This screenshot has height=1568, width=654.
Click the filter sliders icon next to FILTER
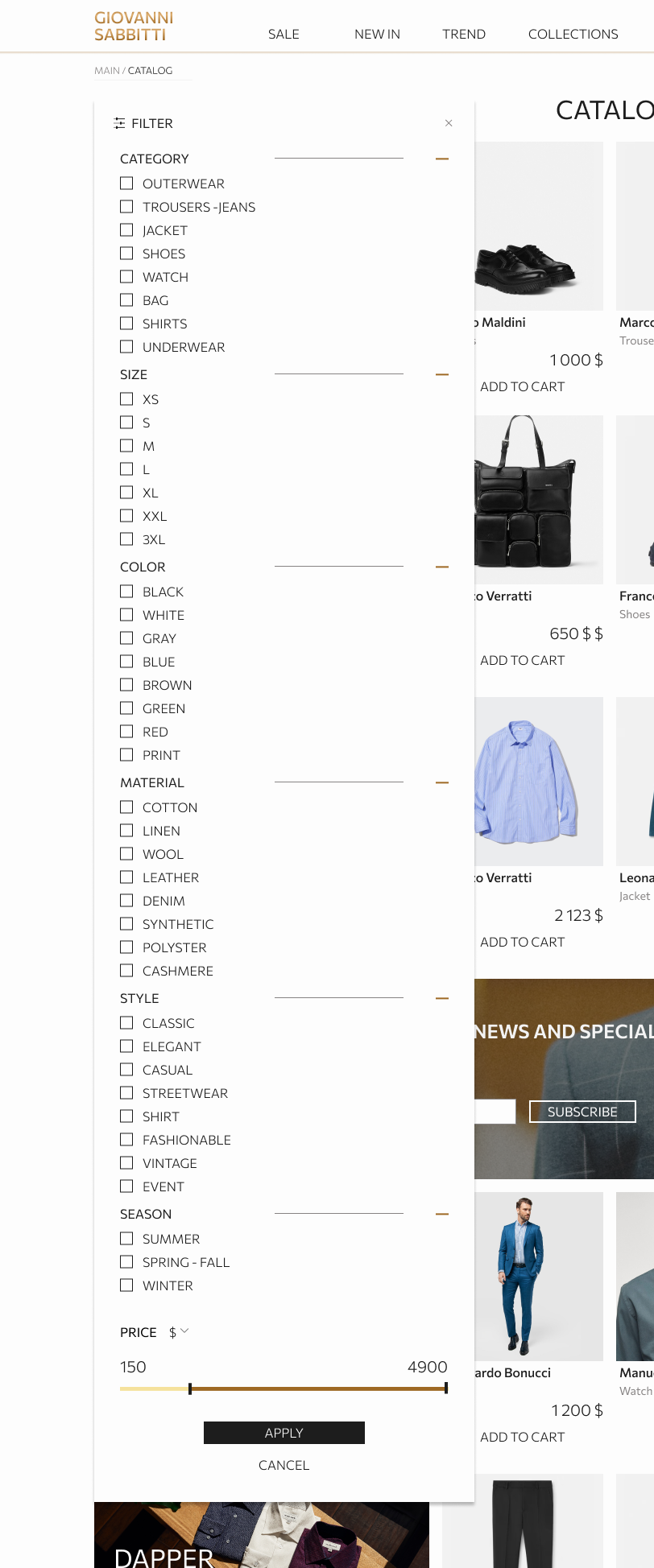120,123
